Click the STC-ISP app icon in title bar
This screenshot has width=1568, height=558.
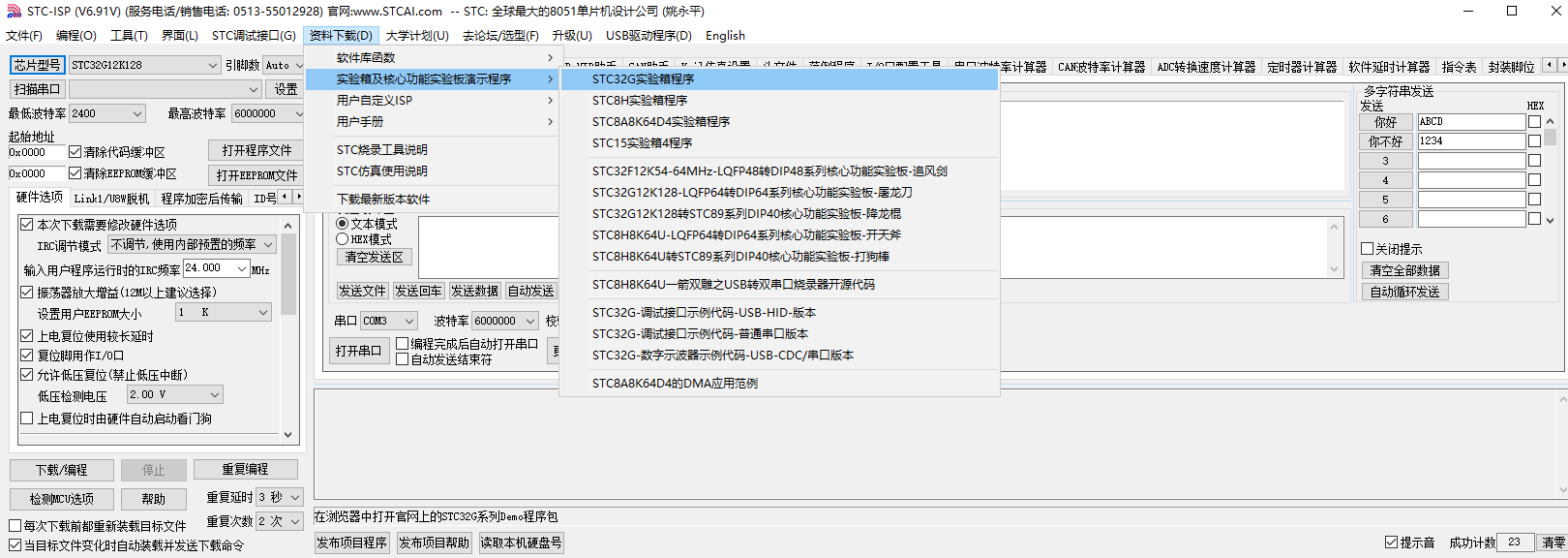tap(14, 12)
